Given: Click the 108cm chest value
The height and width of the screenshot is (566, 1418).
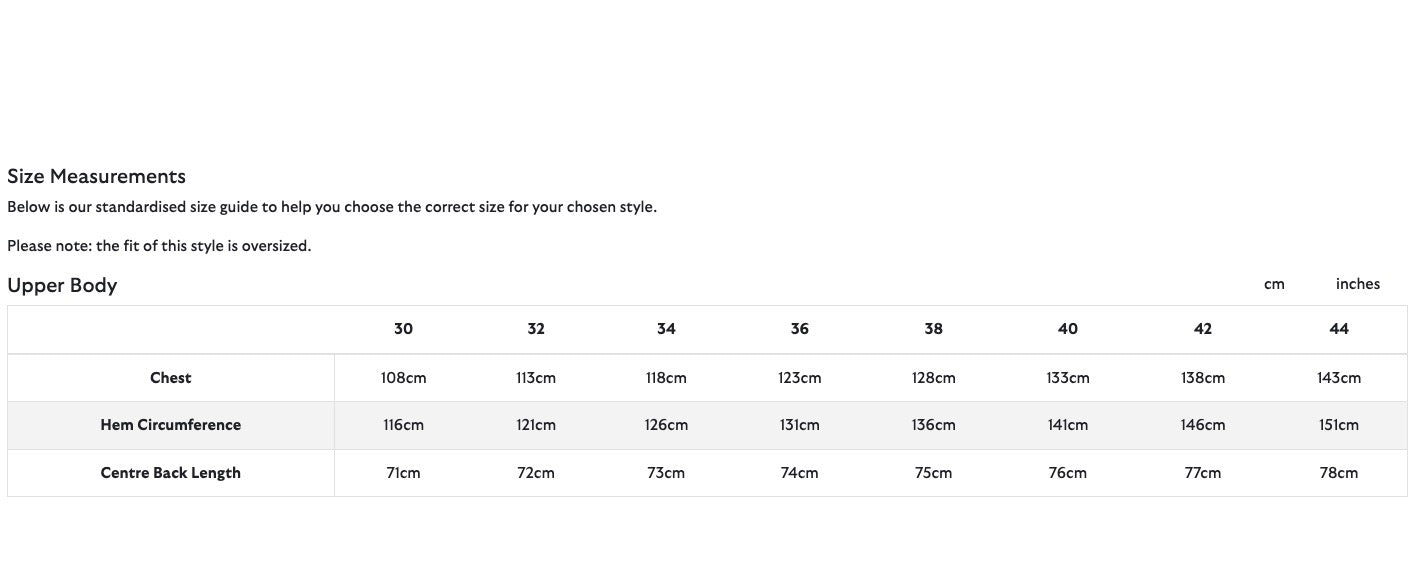Looking at the screenshot, I should 403,378.
